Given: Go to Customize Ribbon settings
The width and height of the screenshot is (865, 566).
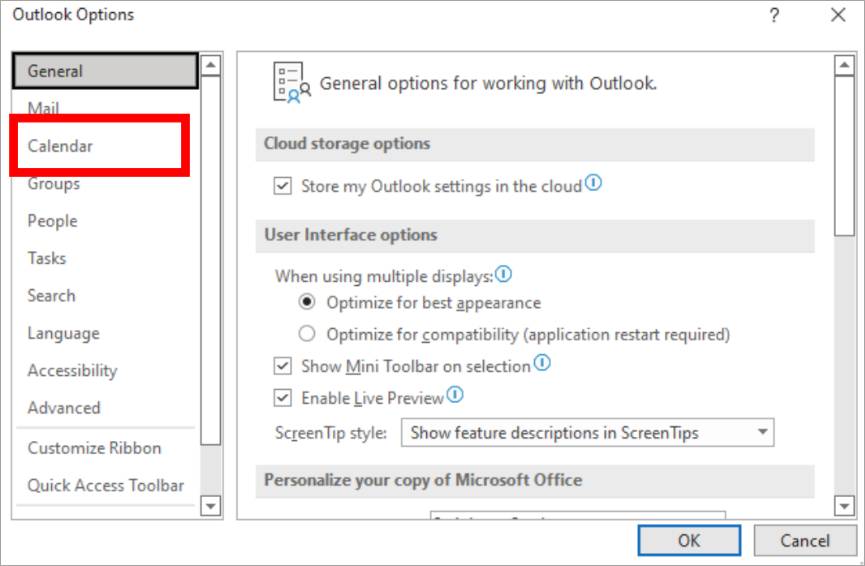Looking at the screenshot, I should tap(94, 448).
